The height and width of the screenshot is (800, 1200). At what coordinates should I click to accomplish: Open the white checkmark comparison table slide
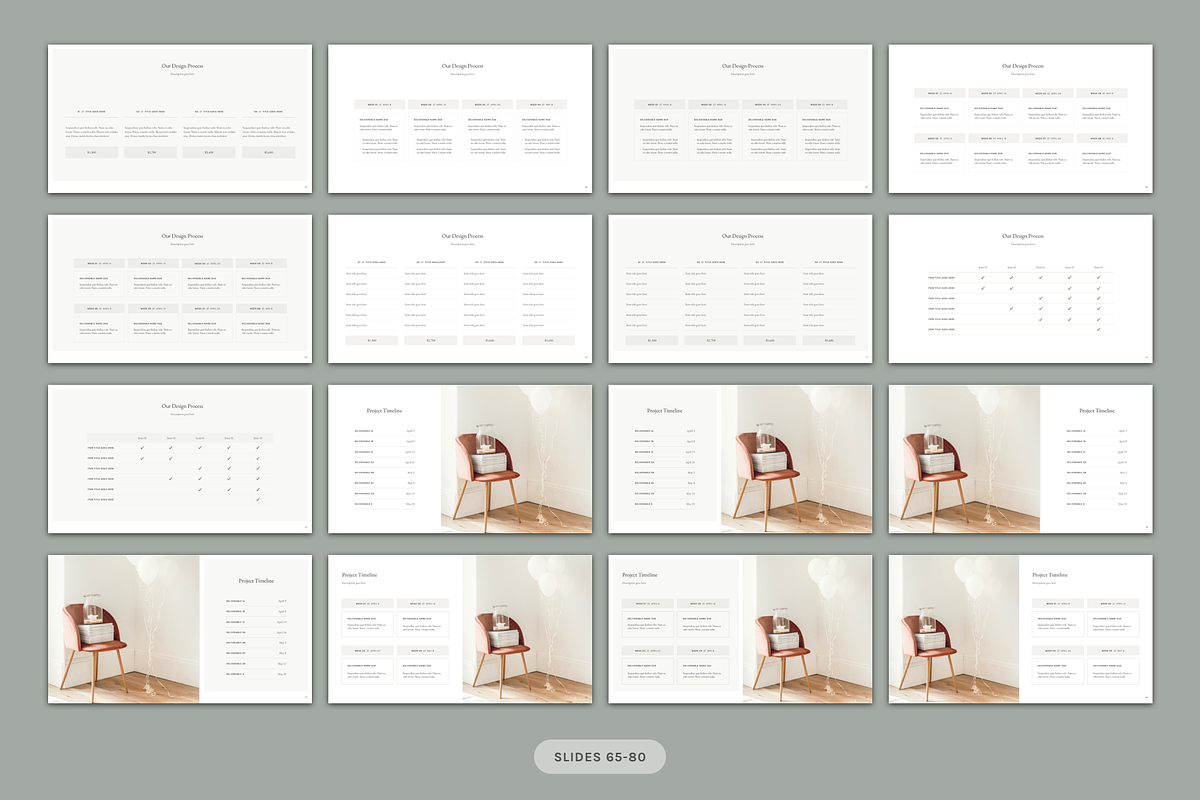point(1020,289)
